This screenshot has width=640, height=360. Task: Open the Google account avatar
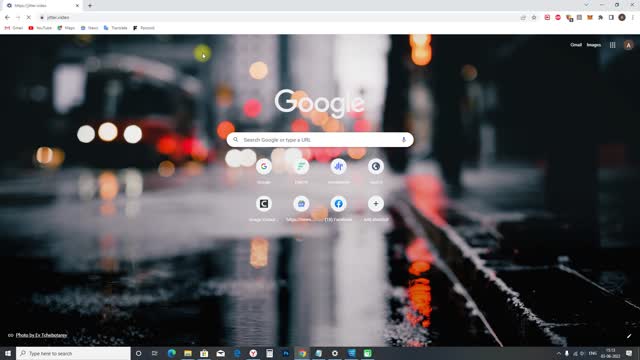point(628,45)
